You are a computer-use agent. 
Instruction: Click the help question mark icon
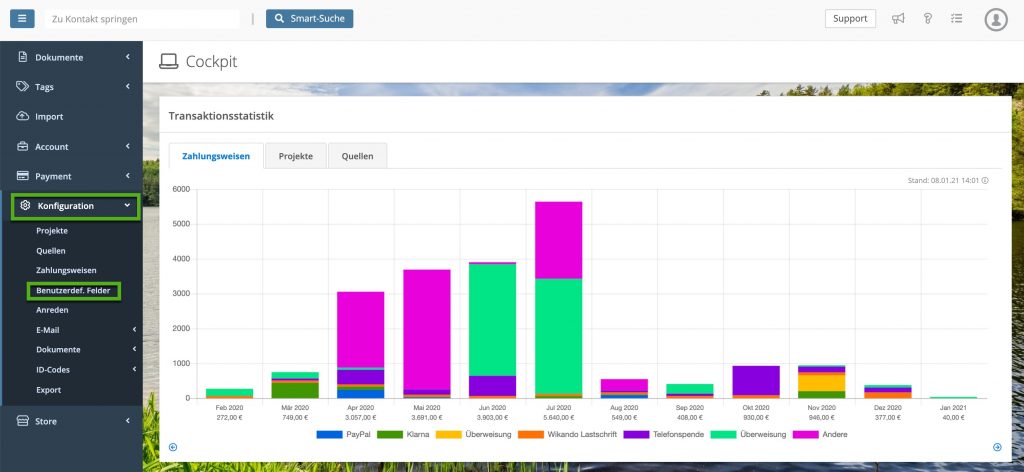[x=927, y=19]
